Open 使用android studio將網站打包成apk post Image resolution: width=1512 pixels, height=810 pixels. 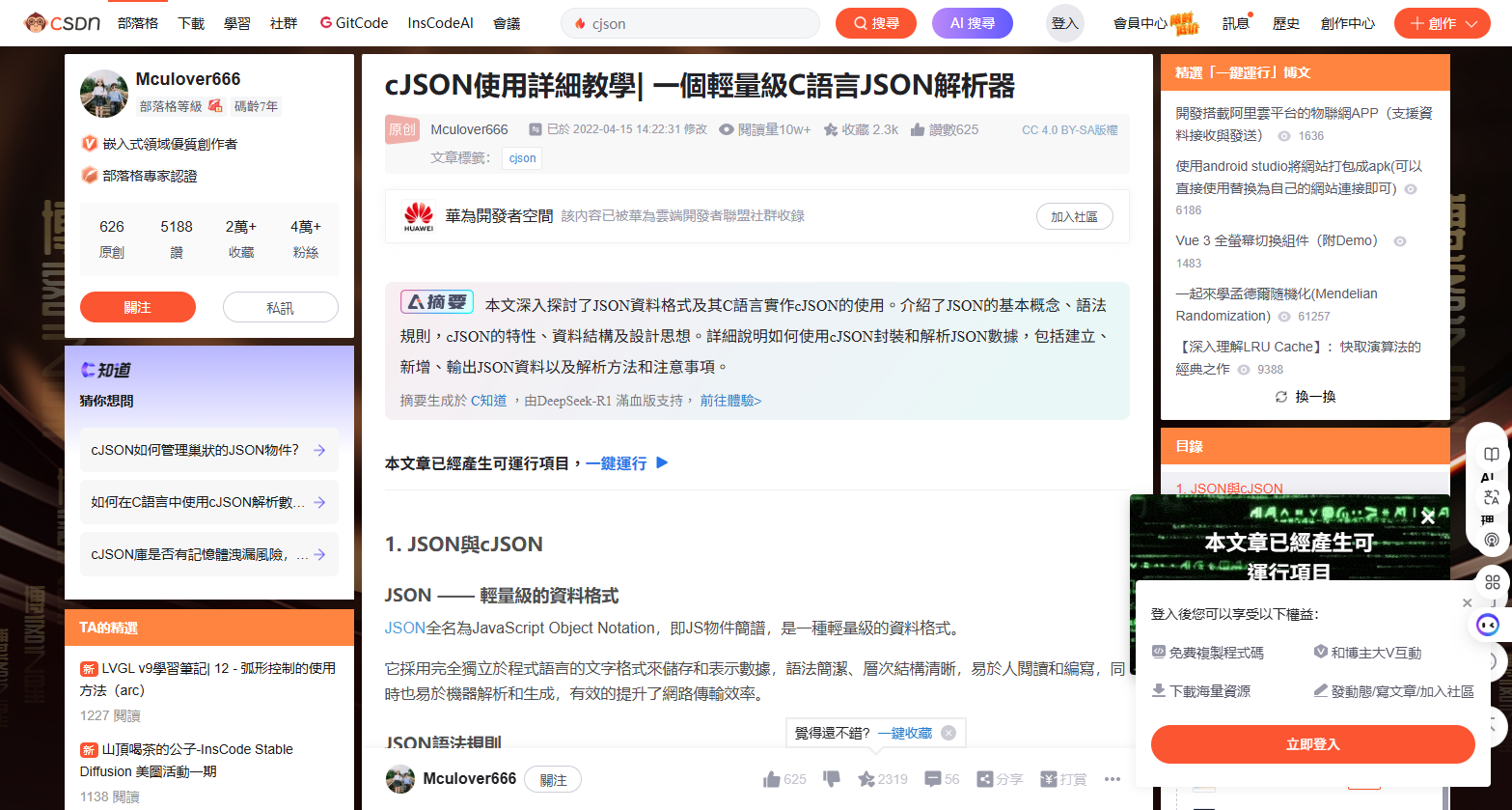pyautogui.click(x=1299, y=178)
